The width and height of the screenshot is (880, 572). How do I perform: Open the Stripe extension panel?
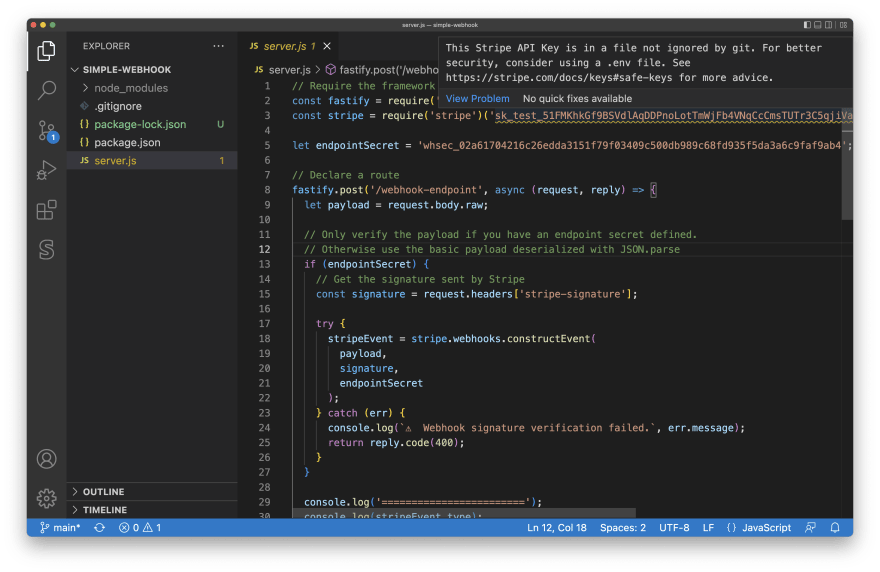(46, 249)
